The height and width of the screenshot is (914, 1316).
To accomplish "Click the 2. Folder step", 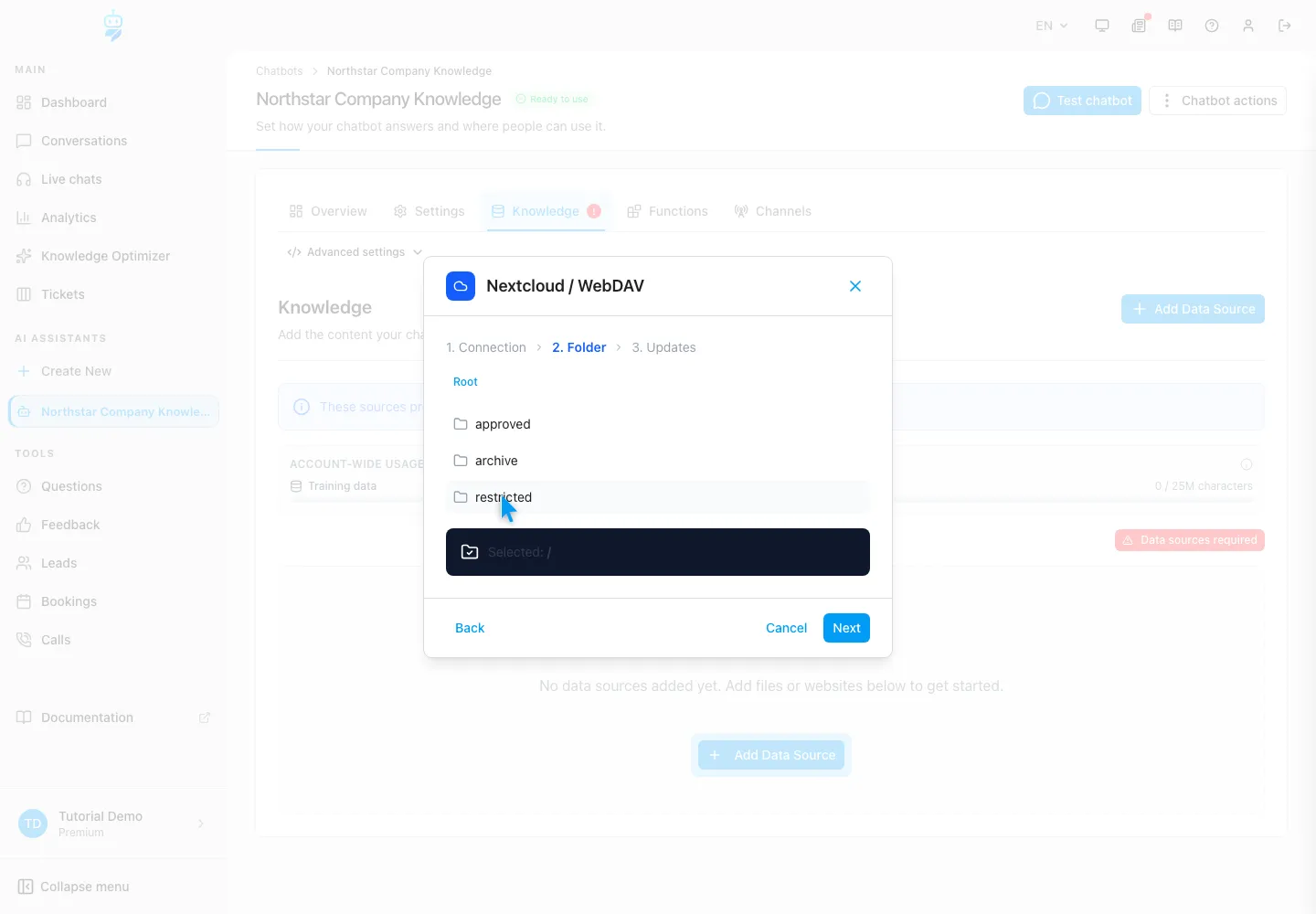I will point(578,347).
